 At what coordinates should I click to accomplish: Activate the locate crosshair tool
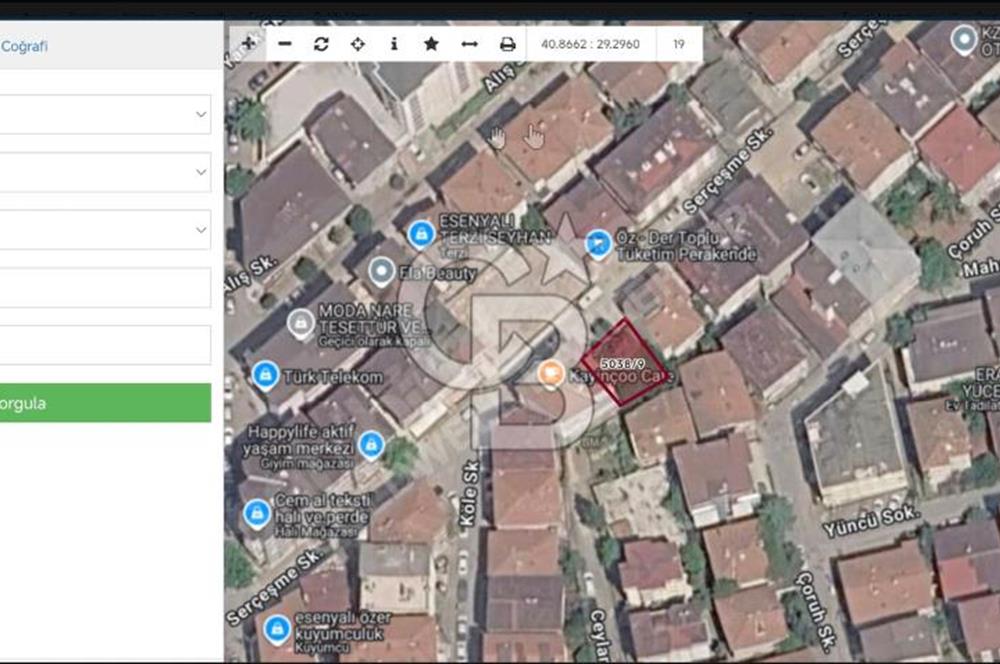coord(358,43)
